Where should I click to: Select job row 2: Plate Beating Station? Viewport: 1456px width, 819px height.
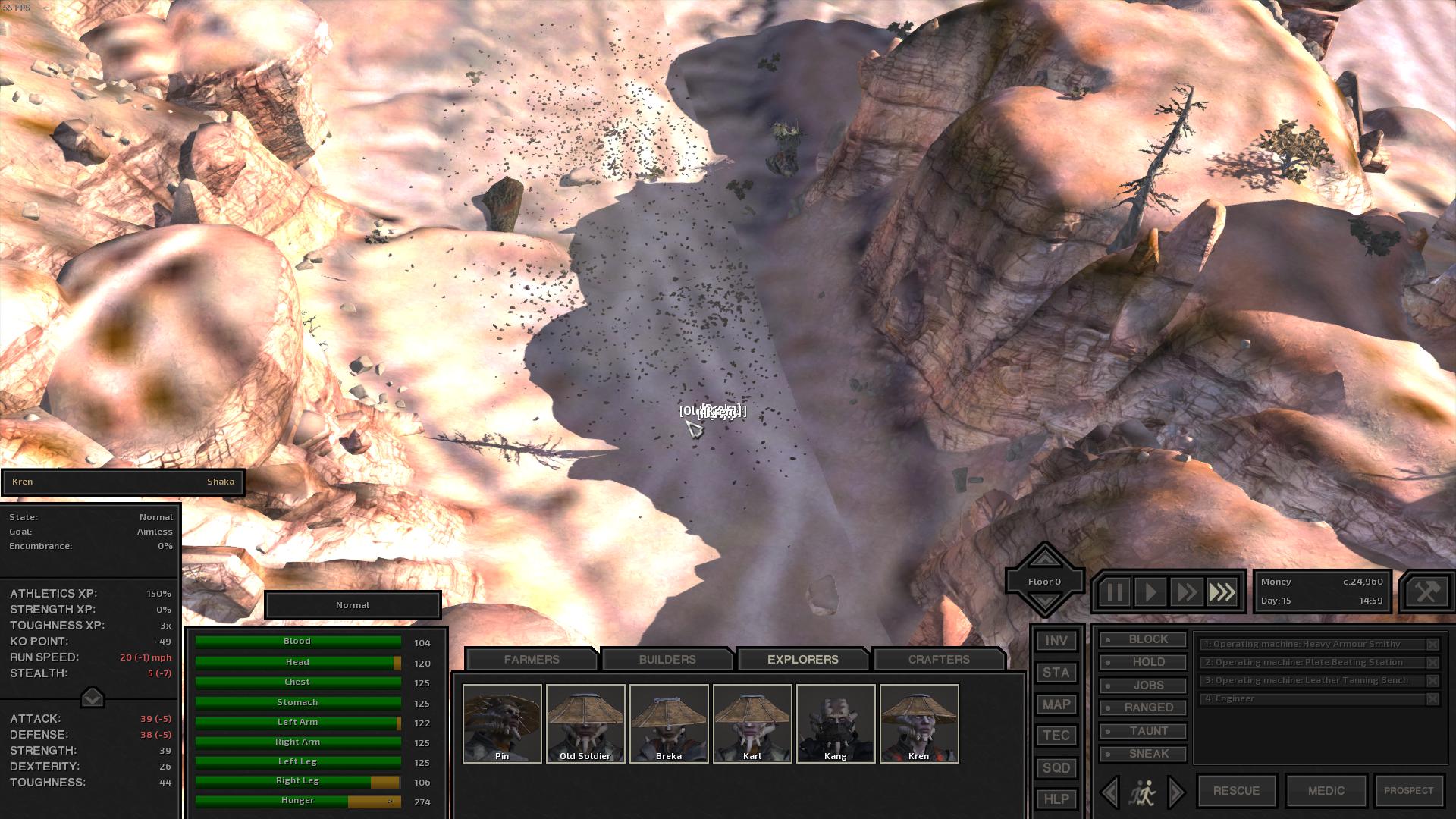click(1312, 662)
